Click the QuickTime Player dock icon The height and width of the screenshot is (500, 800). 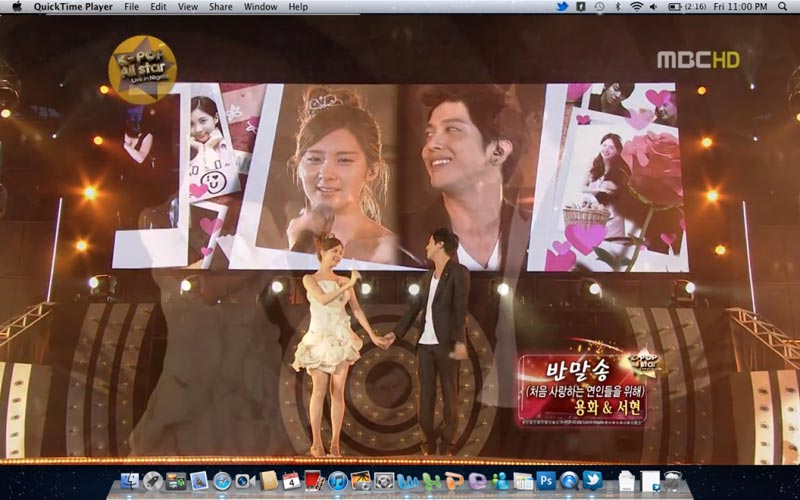click(569, 481)
